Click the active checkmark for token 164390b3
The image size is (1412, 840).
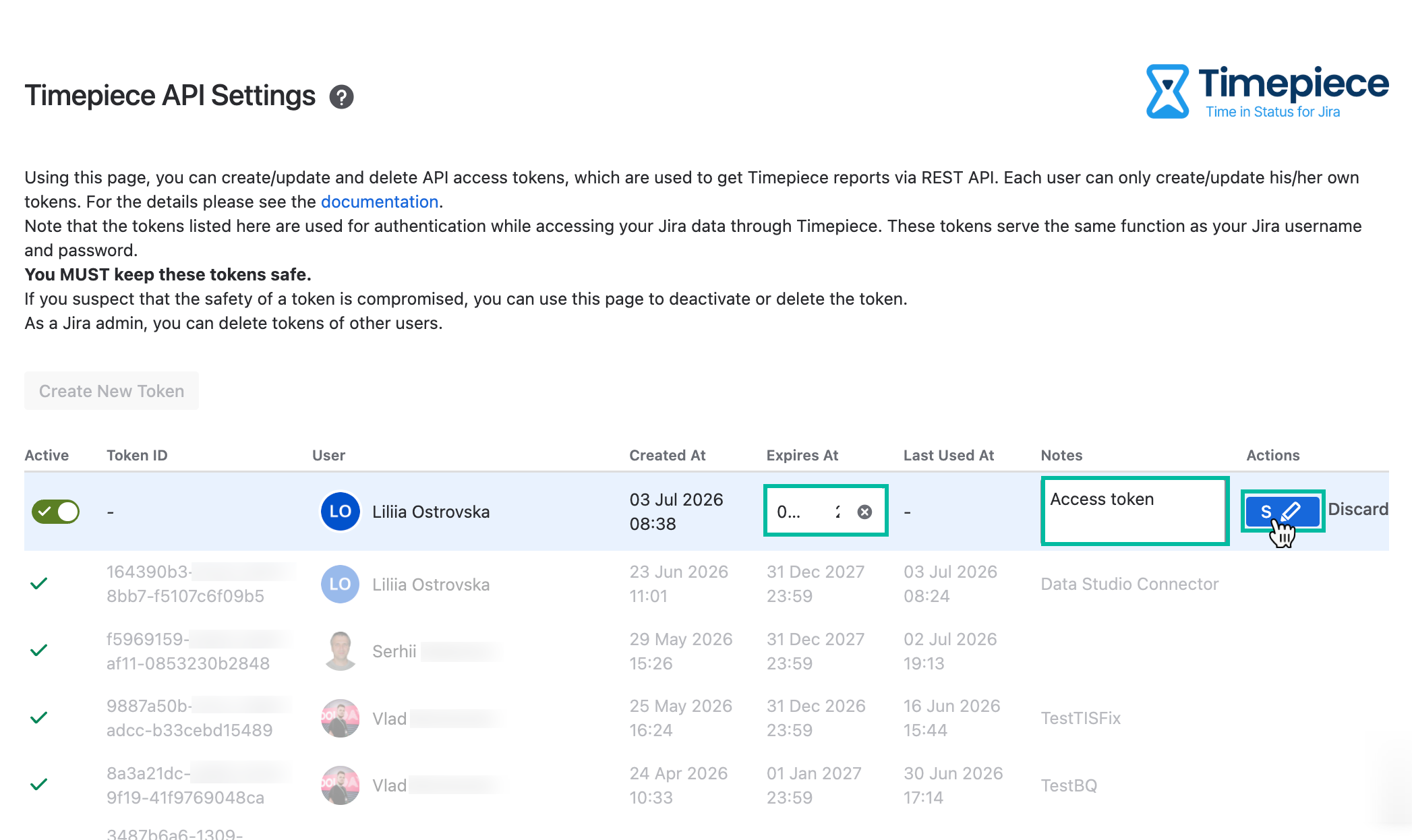(39, 584)
